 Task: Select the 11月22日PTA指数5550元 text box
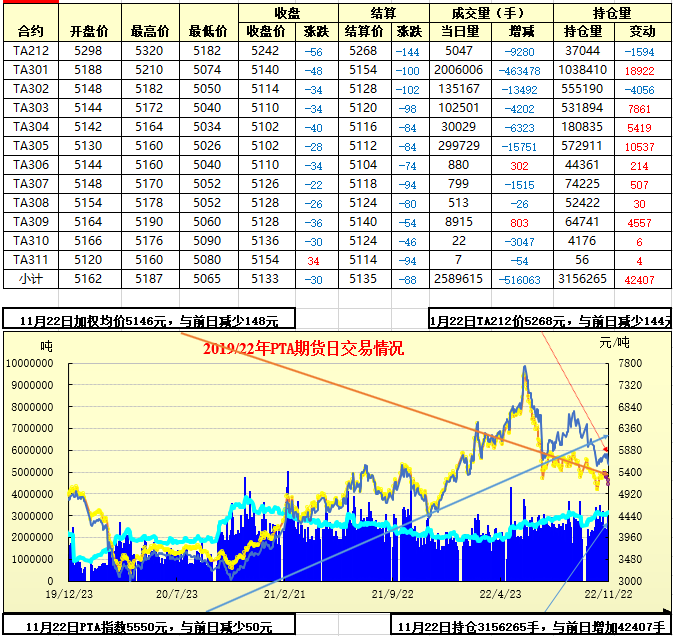(x=150, y=626)
